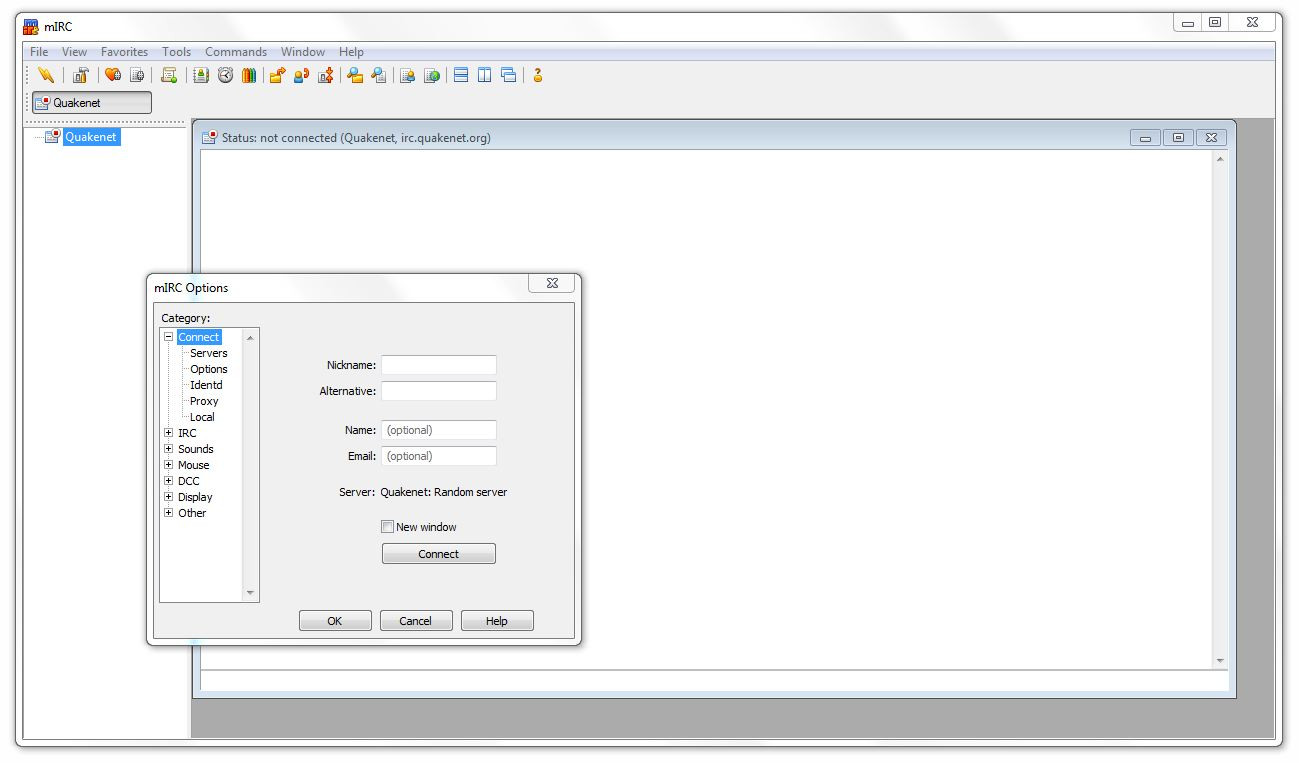Open Log Files magnifier-document icon

coord(379,75)
